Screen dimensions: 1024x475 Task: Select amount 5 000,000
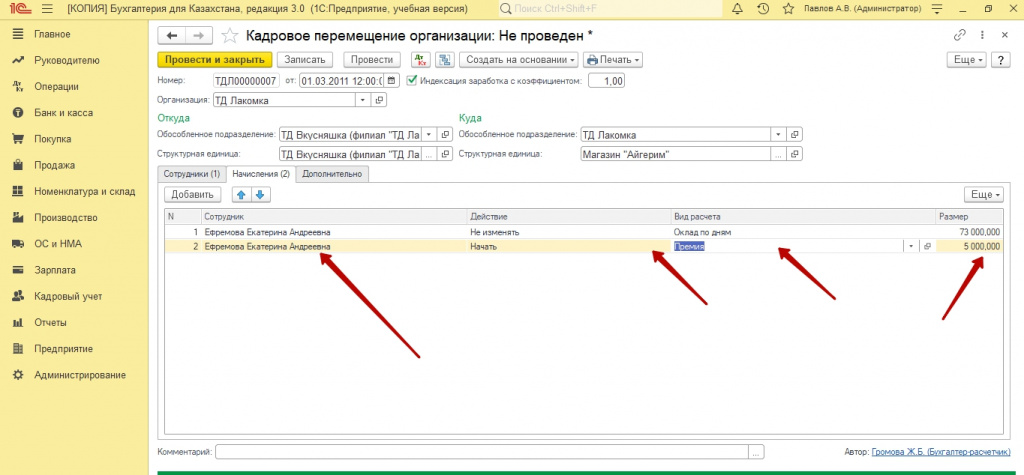tap(969, 246)
